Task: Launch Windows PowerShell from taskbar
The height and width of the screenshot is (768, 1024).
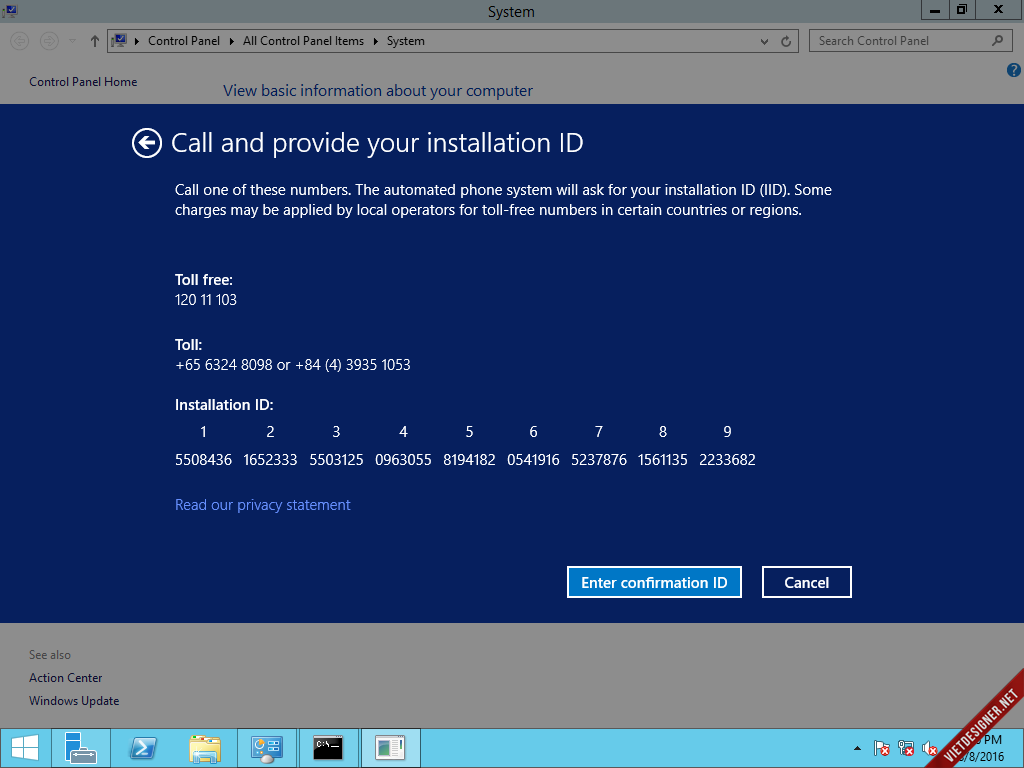Action: 143,748
